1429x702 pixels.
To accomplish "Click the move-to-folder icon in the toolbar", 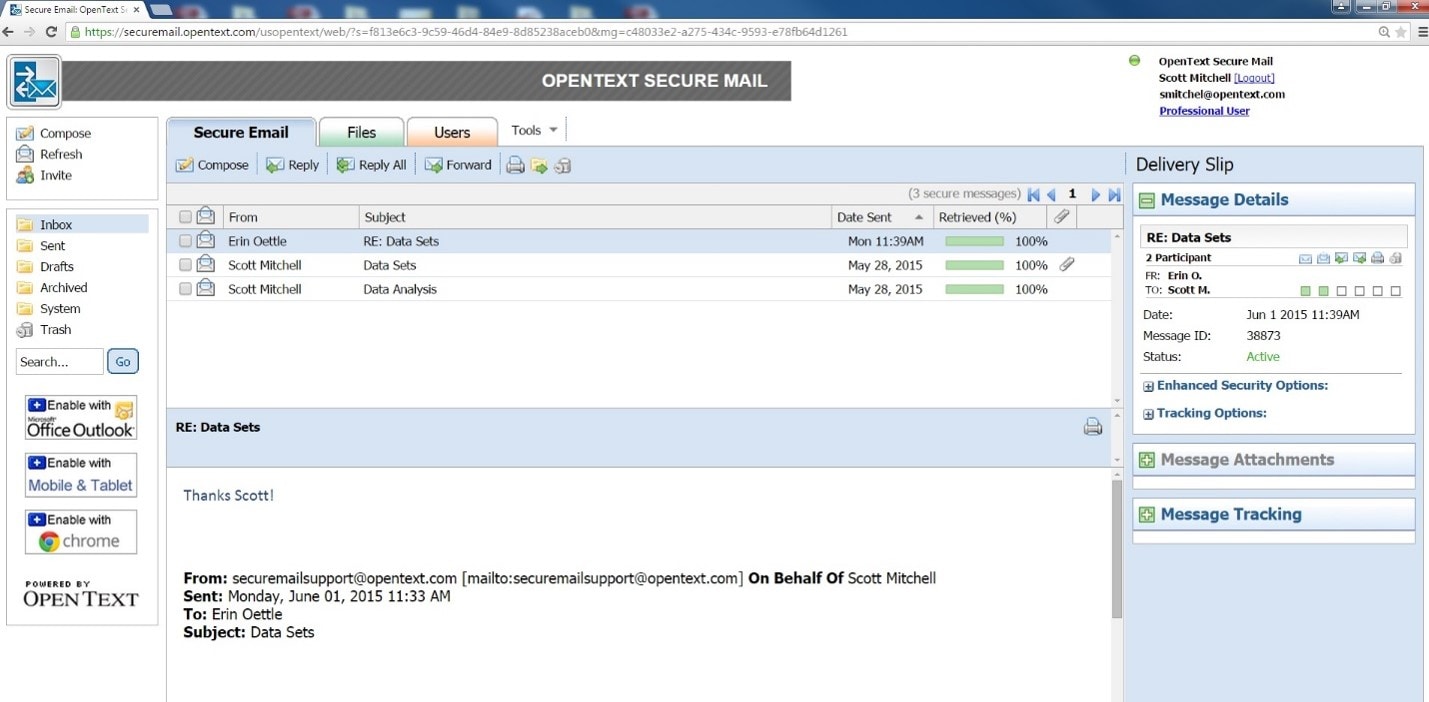I will [x=539, y=166].
